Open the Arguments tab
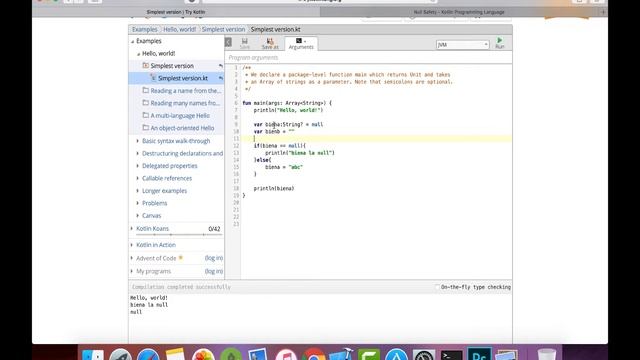This screenshot has width=640, height=360. [x=301, y=43]
